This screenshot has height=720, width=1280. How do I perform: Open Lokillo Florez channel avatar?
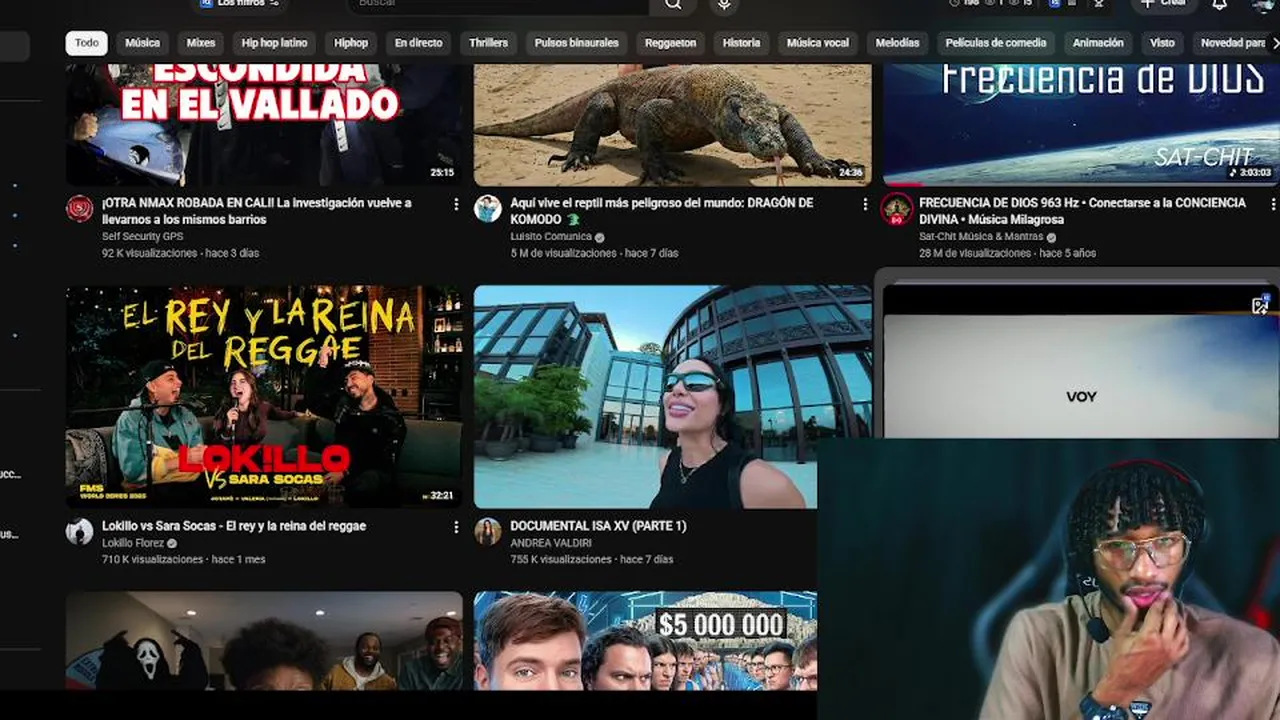click(80, 531)
